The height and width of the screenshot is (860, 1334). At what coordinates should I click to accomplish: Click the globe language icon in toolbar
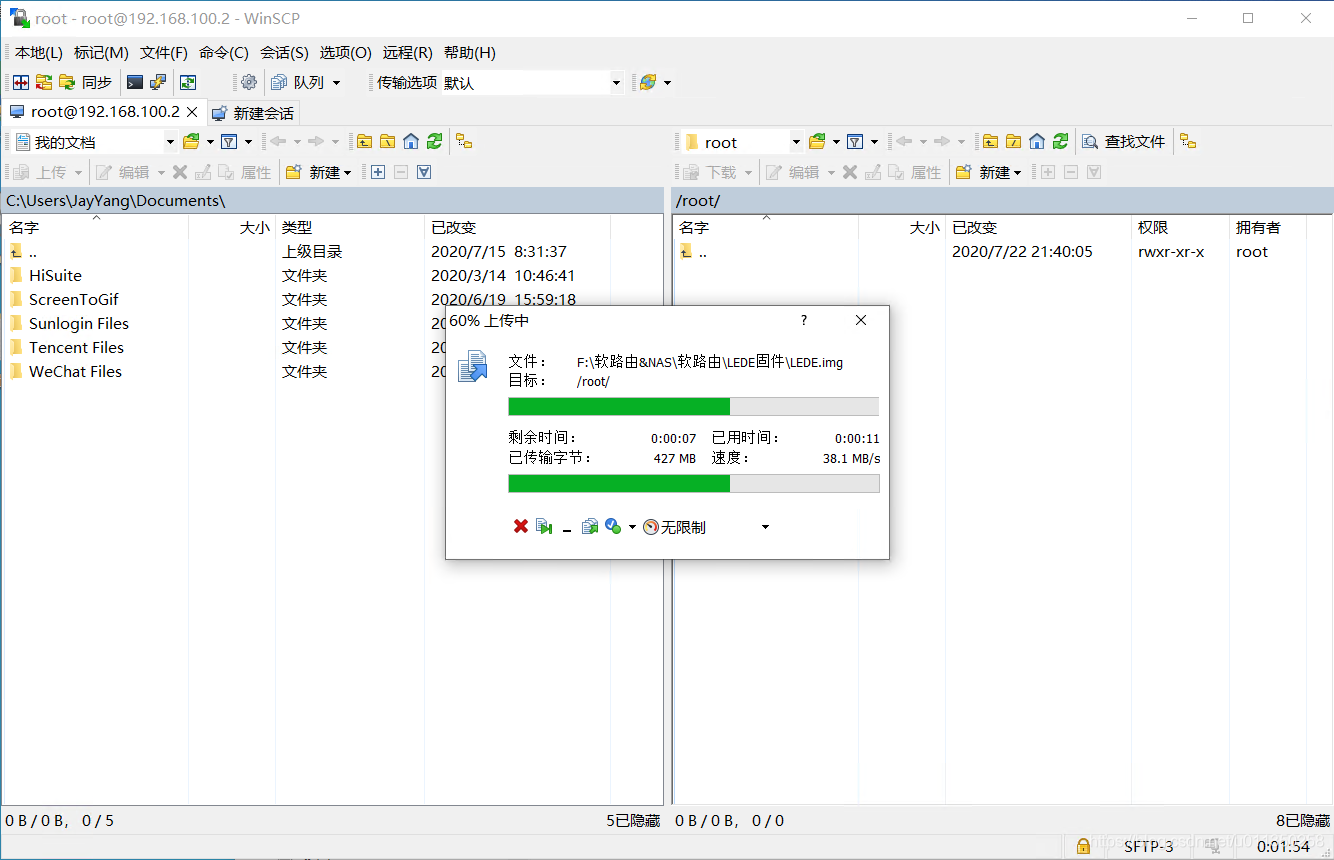pos(648,82)
